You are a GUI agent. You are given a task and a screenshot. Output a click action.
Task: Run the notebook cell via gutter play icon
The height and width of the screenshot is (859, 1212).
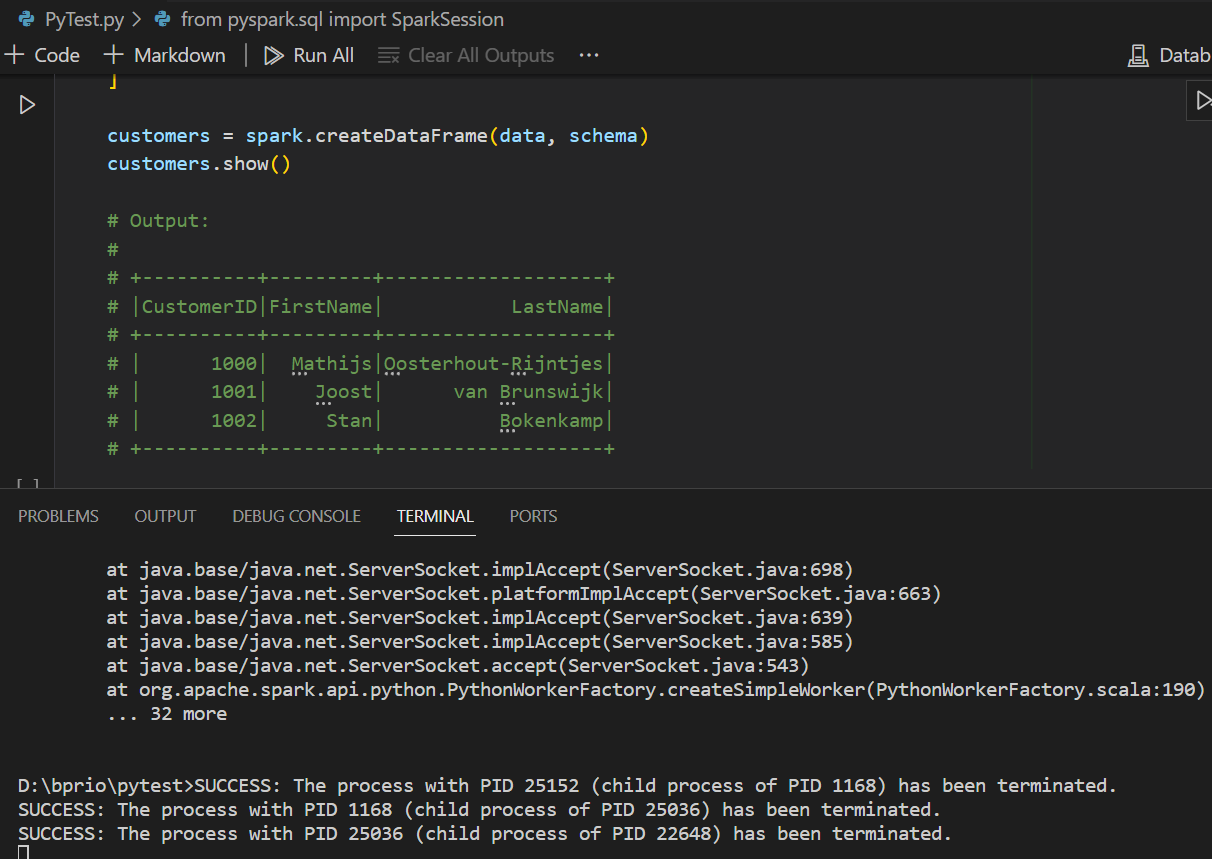pyautogui.click(x=27, y=103)
